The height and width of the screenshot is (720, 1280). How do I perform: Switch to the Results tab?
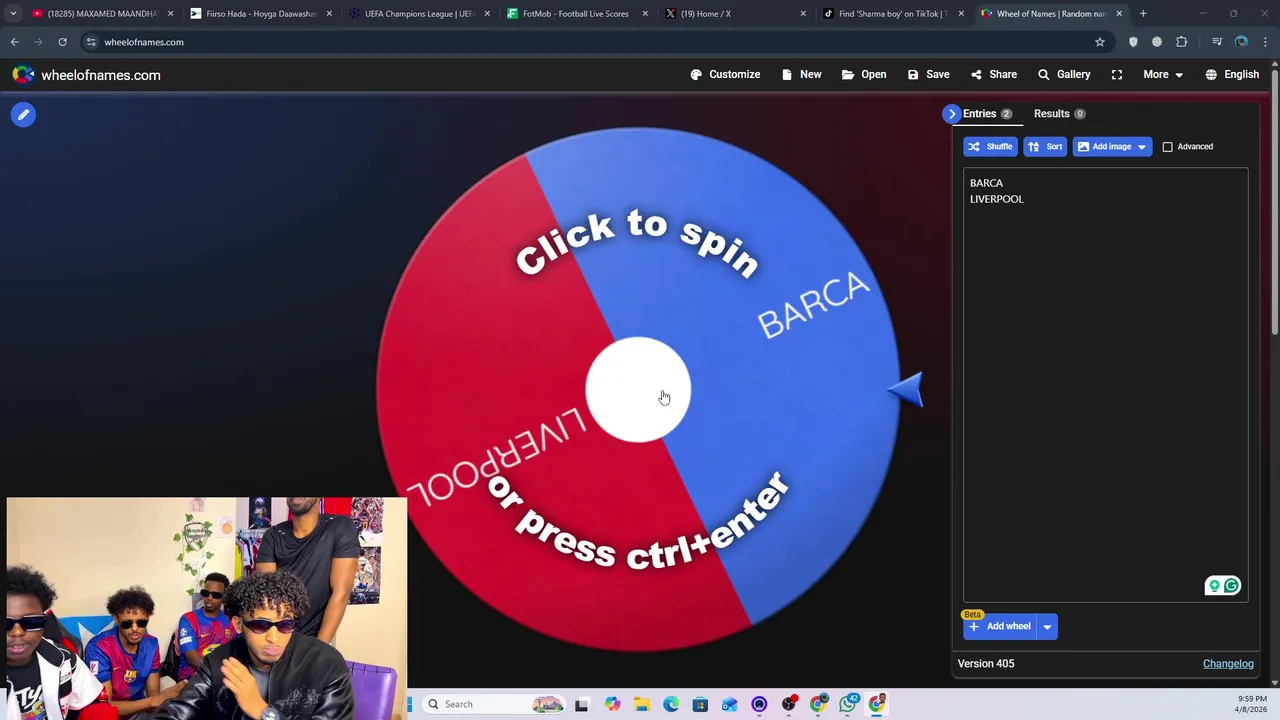1059,114
